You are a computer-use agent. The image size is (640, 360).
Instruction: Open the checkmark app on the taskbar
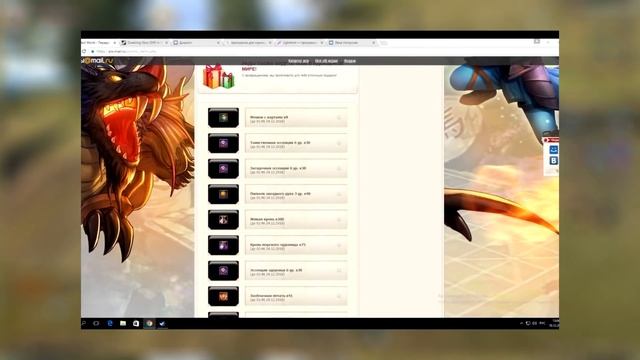(162, 323)
